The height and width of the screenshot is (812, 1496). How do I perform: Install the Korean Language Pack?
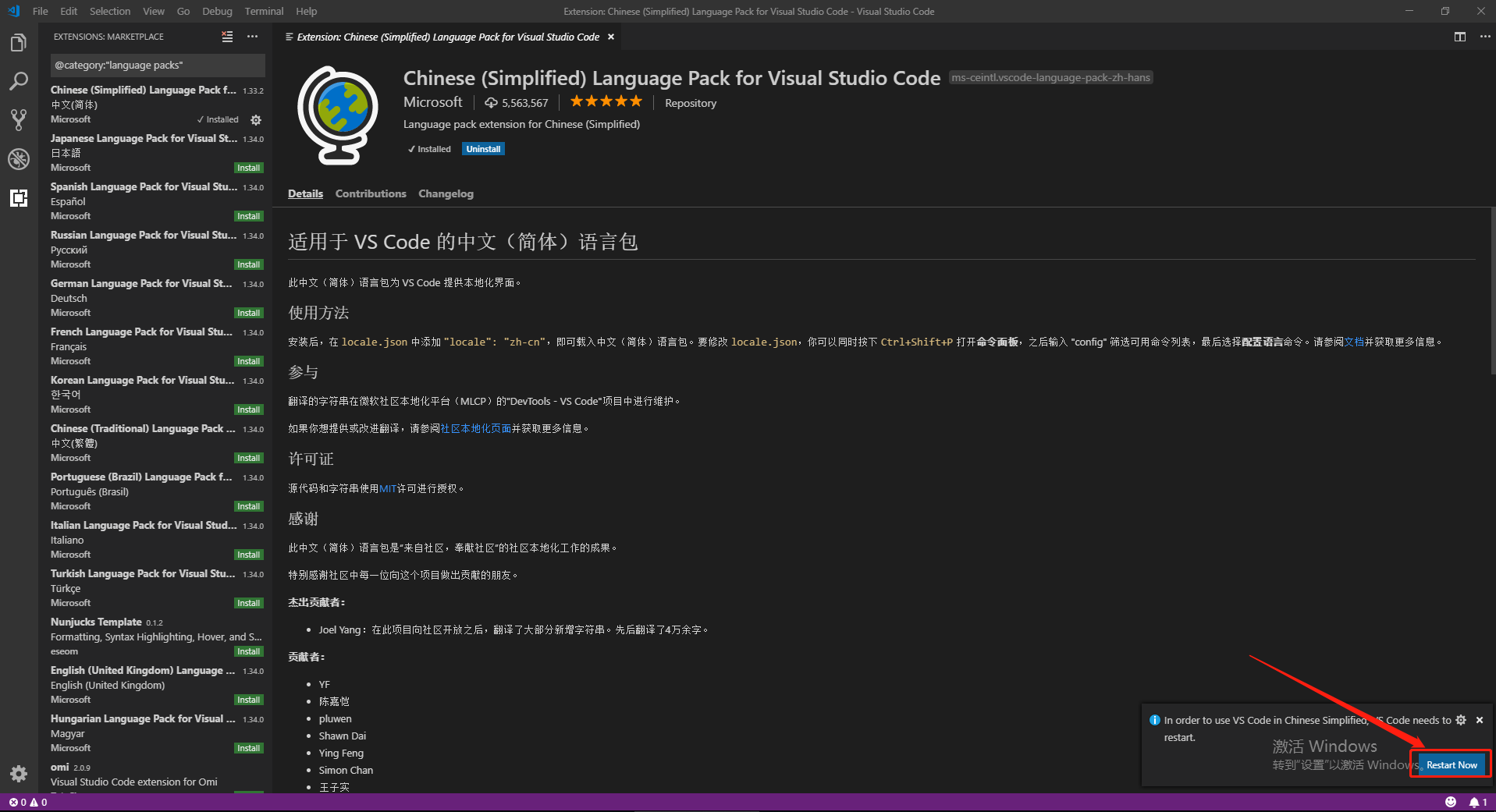(249, 410)
